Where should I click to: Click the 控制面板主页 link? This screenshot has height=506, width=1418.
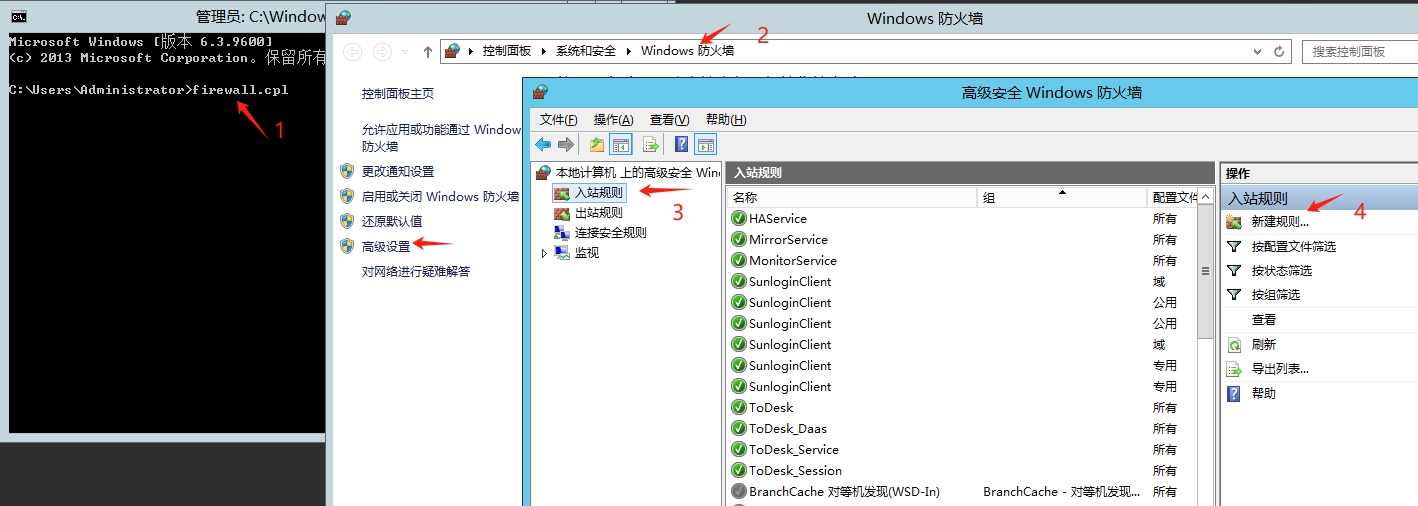[398, 93]
